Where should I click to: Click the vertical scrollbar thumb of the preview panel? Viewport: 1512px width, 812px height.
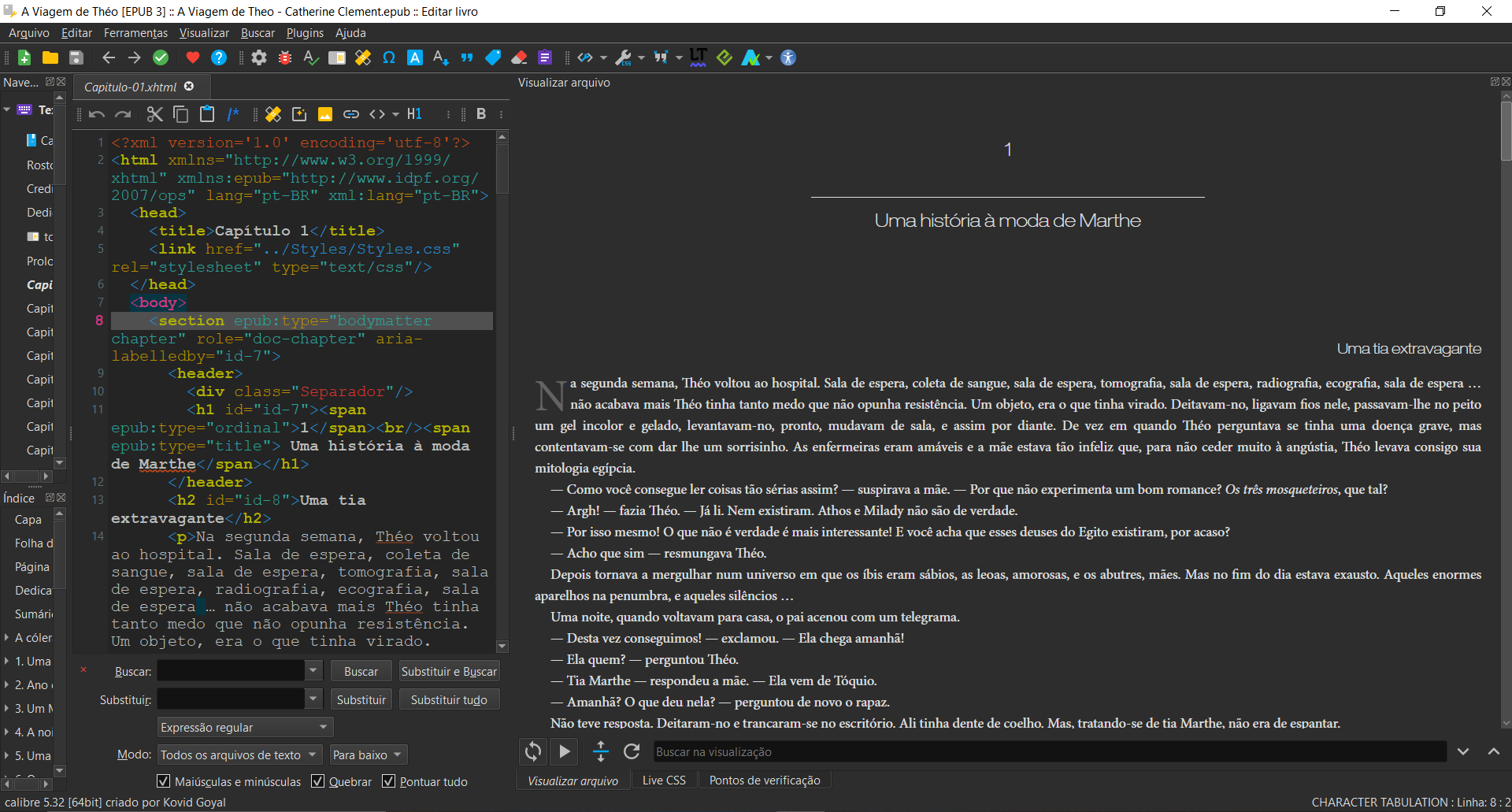pyautogui.click(x=1506, y=131)
